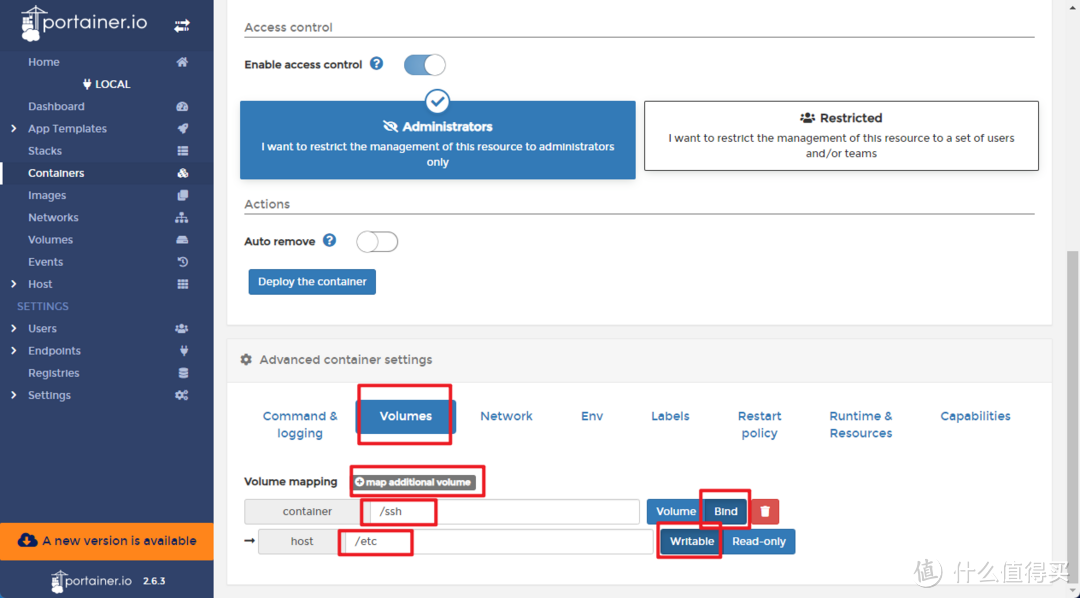Click the Home house icon in sidebar

click(x=182, y=62)
